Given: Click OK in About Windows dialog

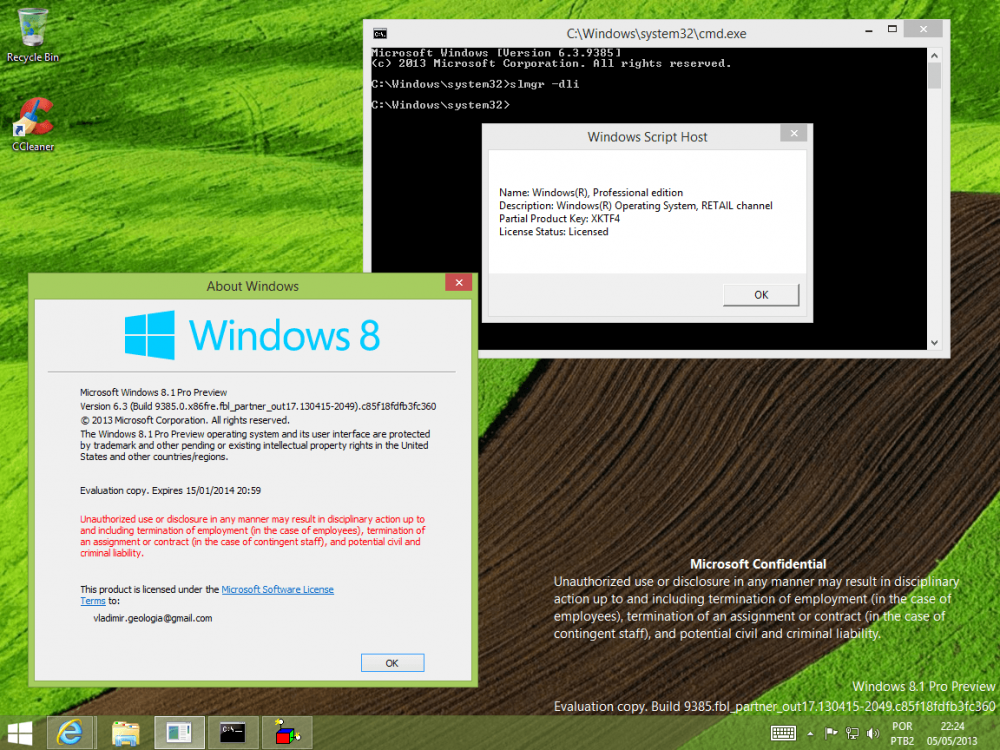Looking at the screenshot, I should (x=392, y=663).
